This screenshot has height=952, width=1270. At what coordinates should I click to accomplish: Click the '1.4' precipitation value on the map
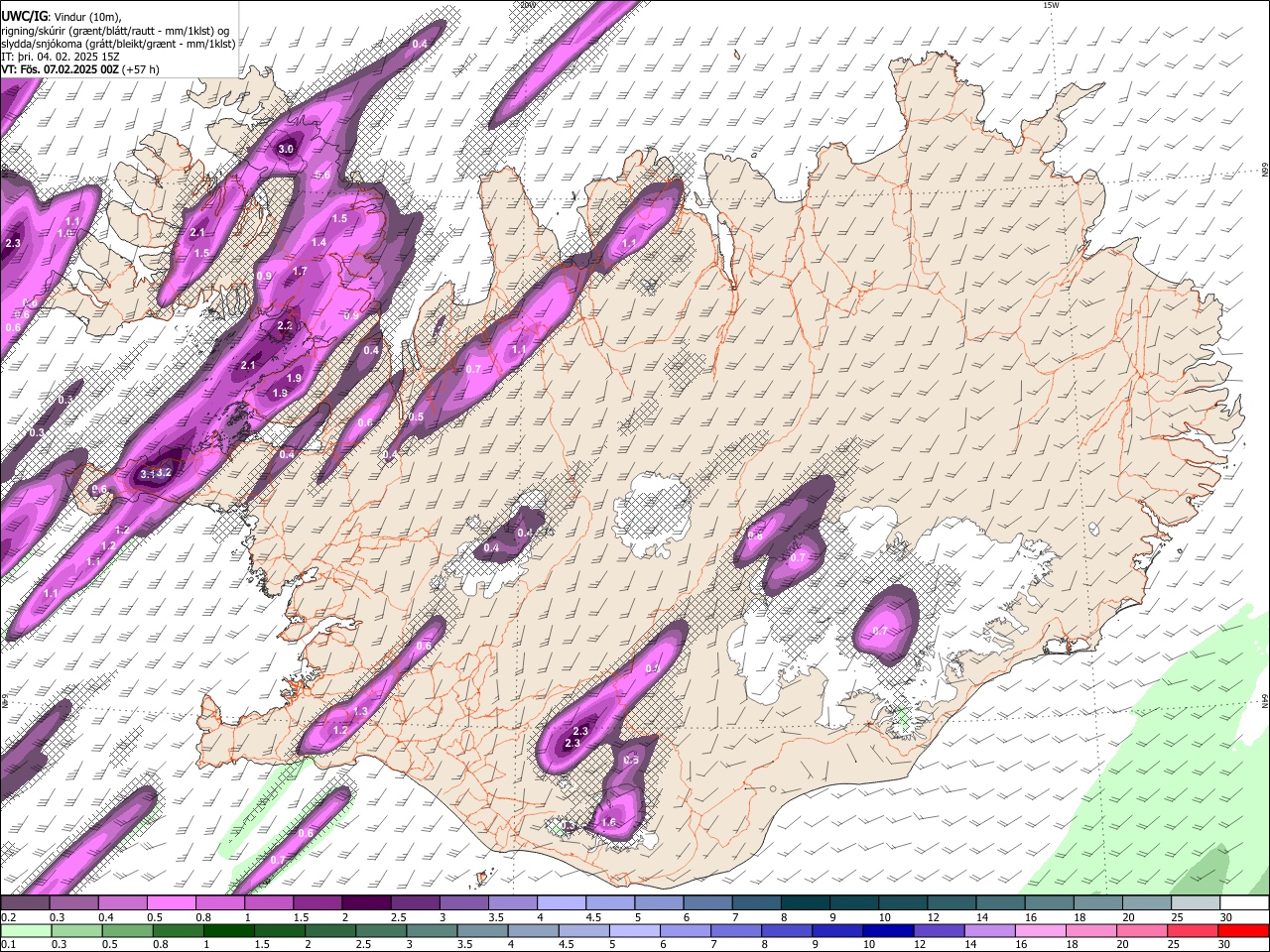318,242
